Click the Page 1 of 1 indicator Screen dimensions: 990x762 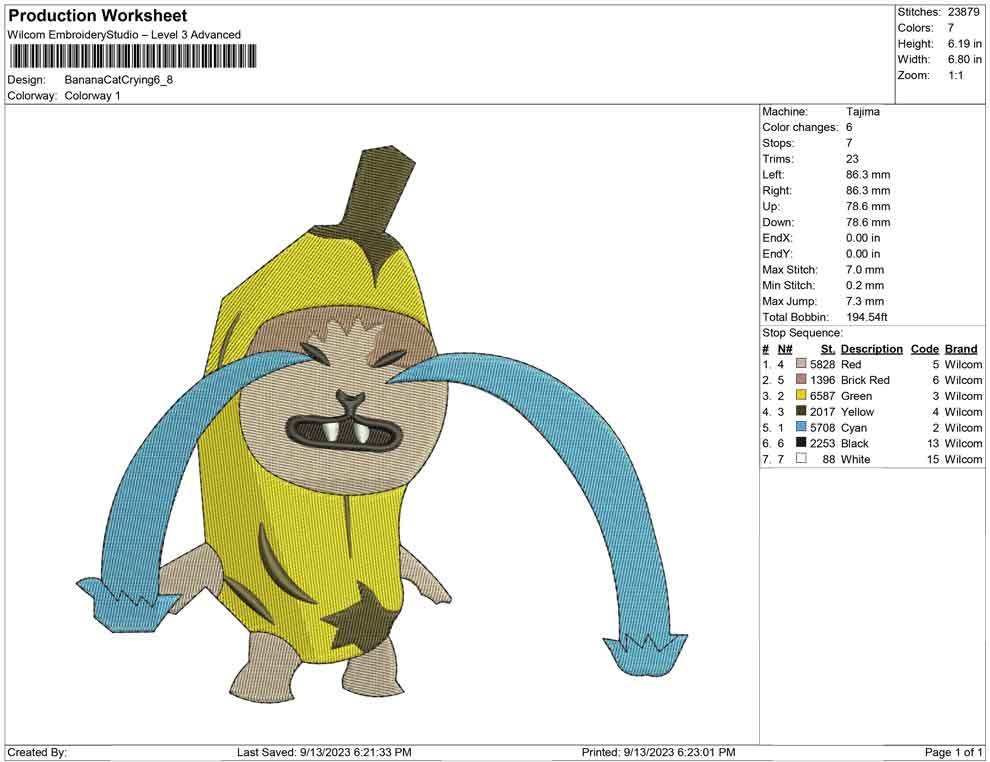(x=953, y=752)
